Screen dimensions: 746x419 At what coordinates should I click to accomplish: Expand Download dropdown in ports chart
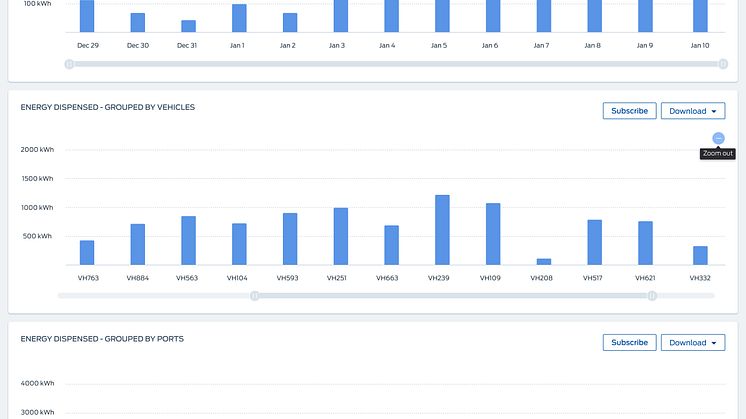point(692,342)
